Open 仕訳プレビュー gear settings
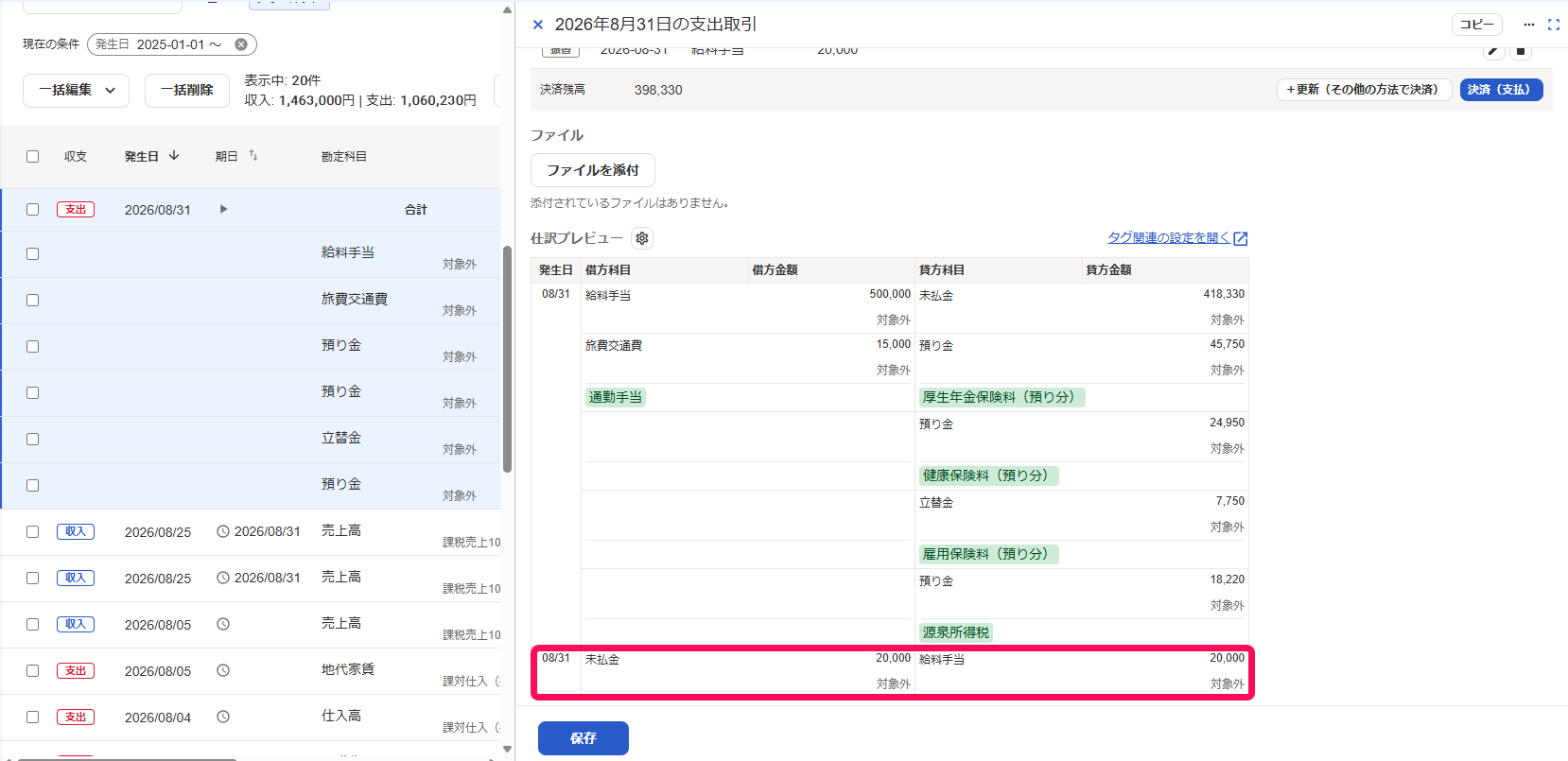This screenshot has width=1568, height=761. (642, 238)
